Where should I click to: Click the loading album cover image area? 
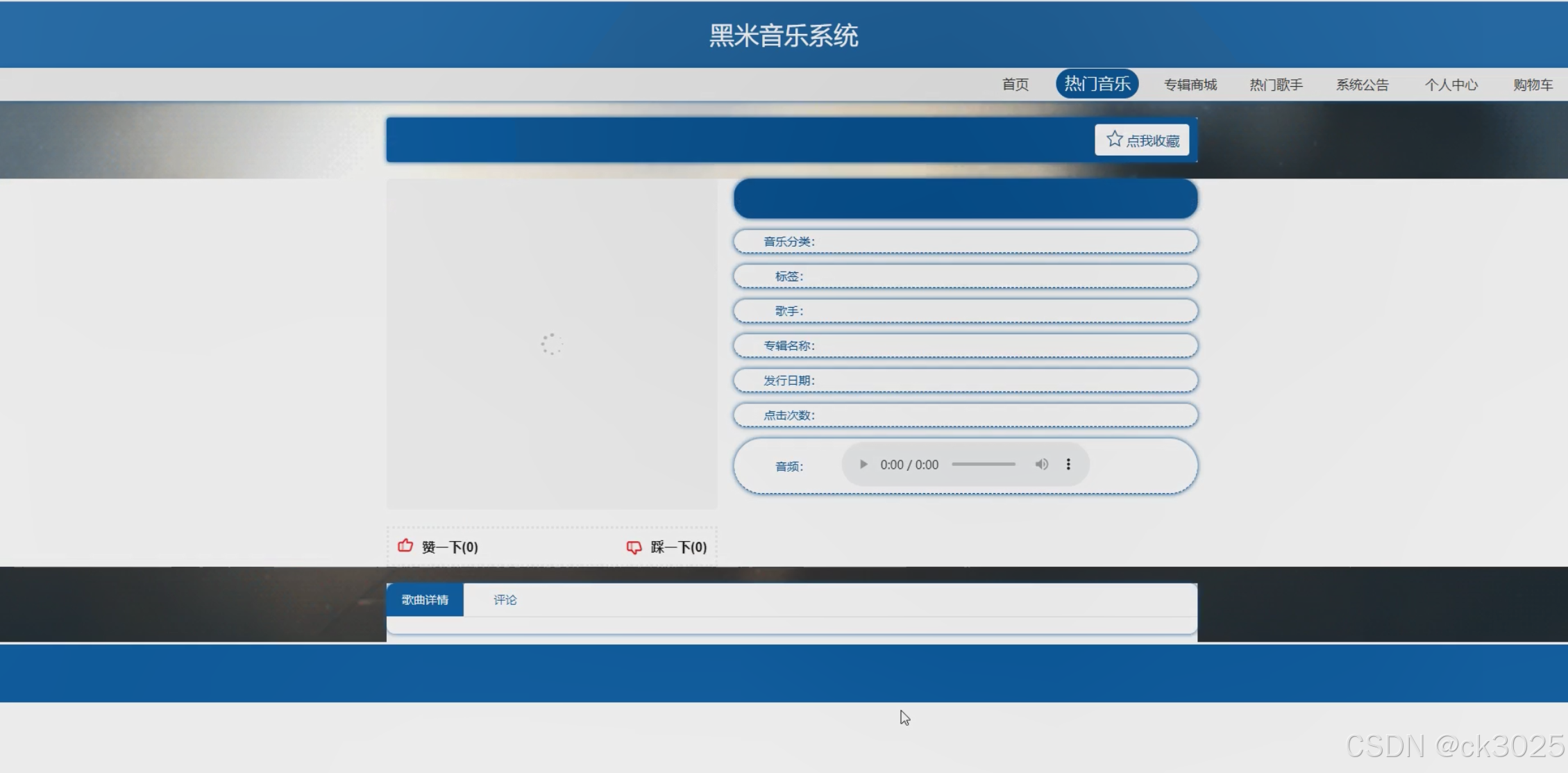click(x=552, y=344)
